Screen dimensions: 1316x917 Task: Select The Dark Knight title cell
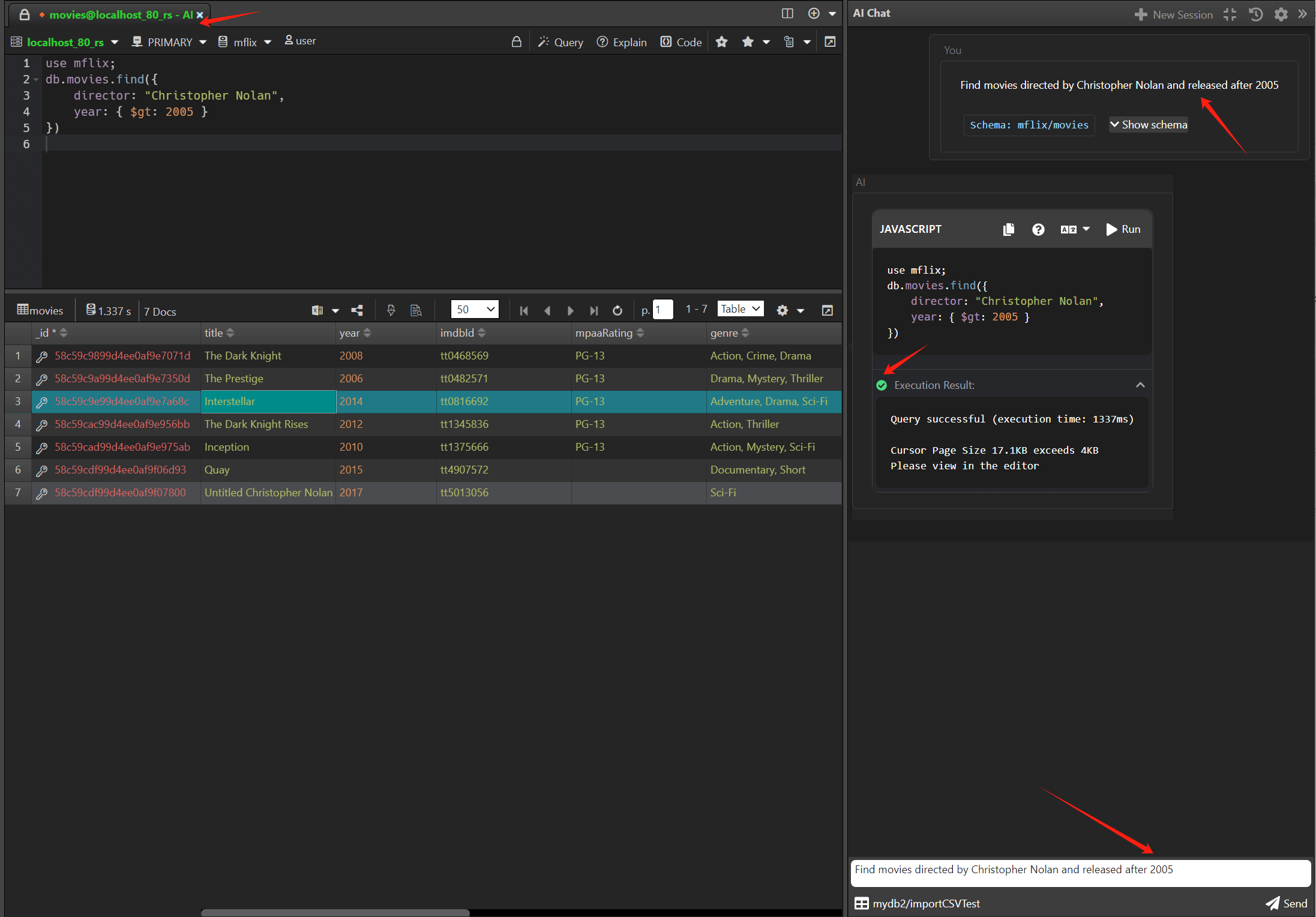268,356
